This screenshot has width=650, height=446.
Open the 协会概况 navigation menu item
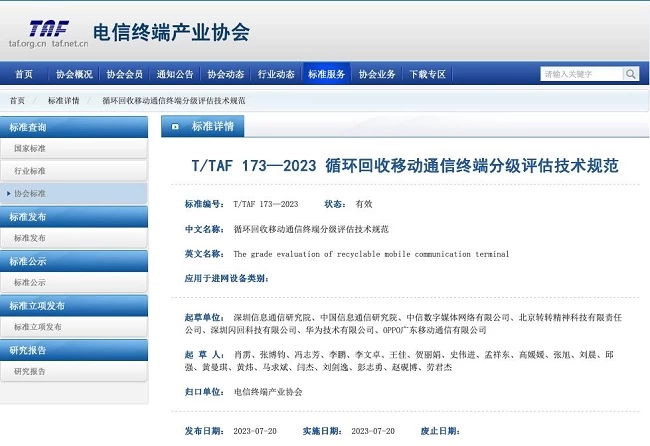[74, 74]
